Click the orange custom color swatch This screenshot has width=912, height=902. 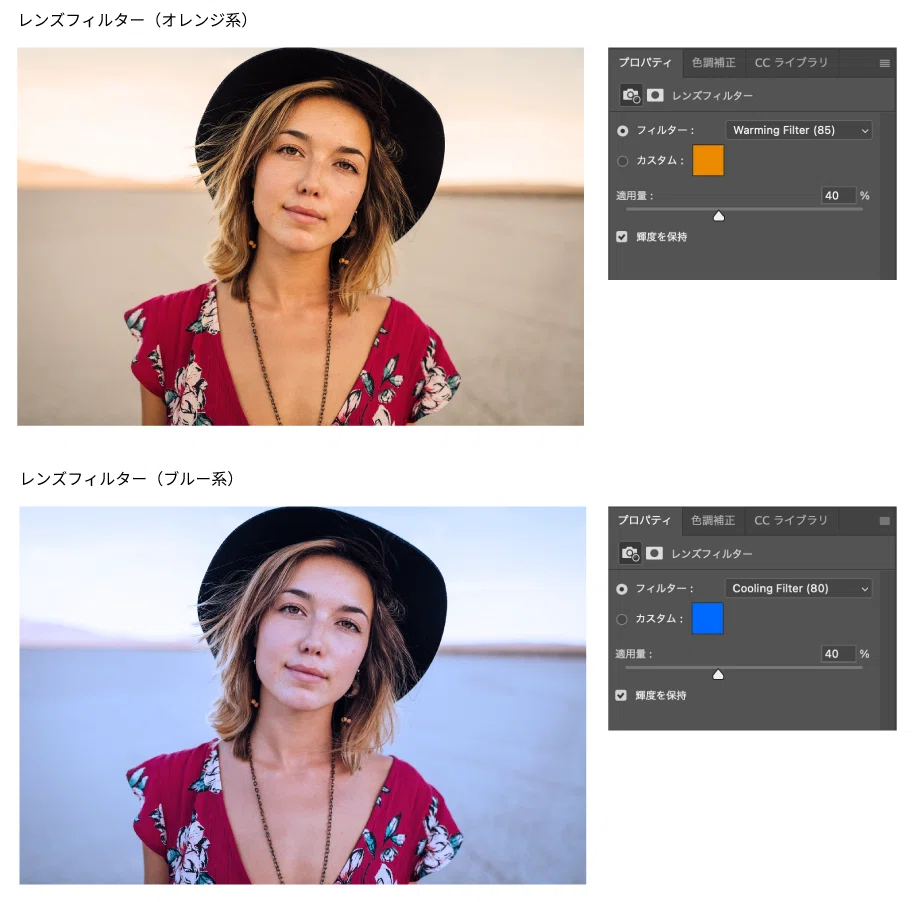708,161
